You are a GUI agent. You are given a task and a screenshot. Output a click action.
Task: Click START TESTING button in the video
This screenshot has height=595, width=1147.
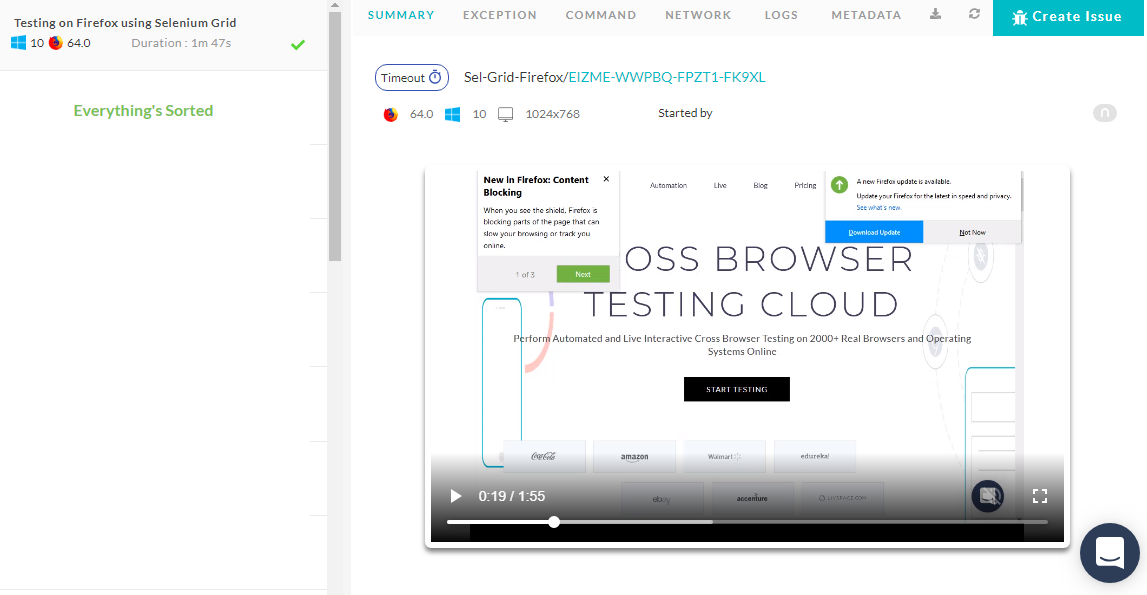[737, 389]
